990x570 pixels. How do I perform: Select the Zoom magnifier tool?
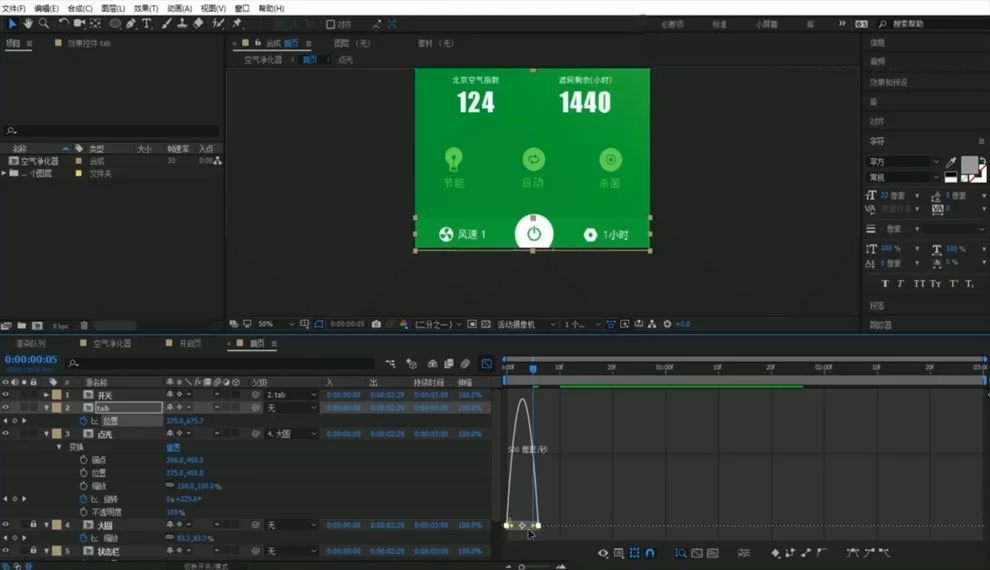(44, 23)
